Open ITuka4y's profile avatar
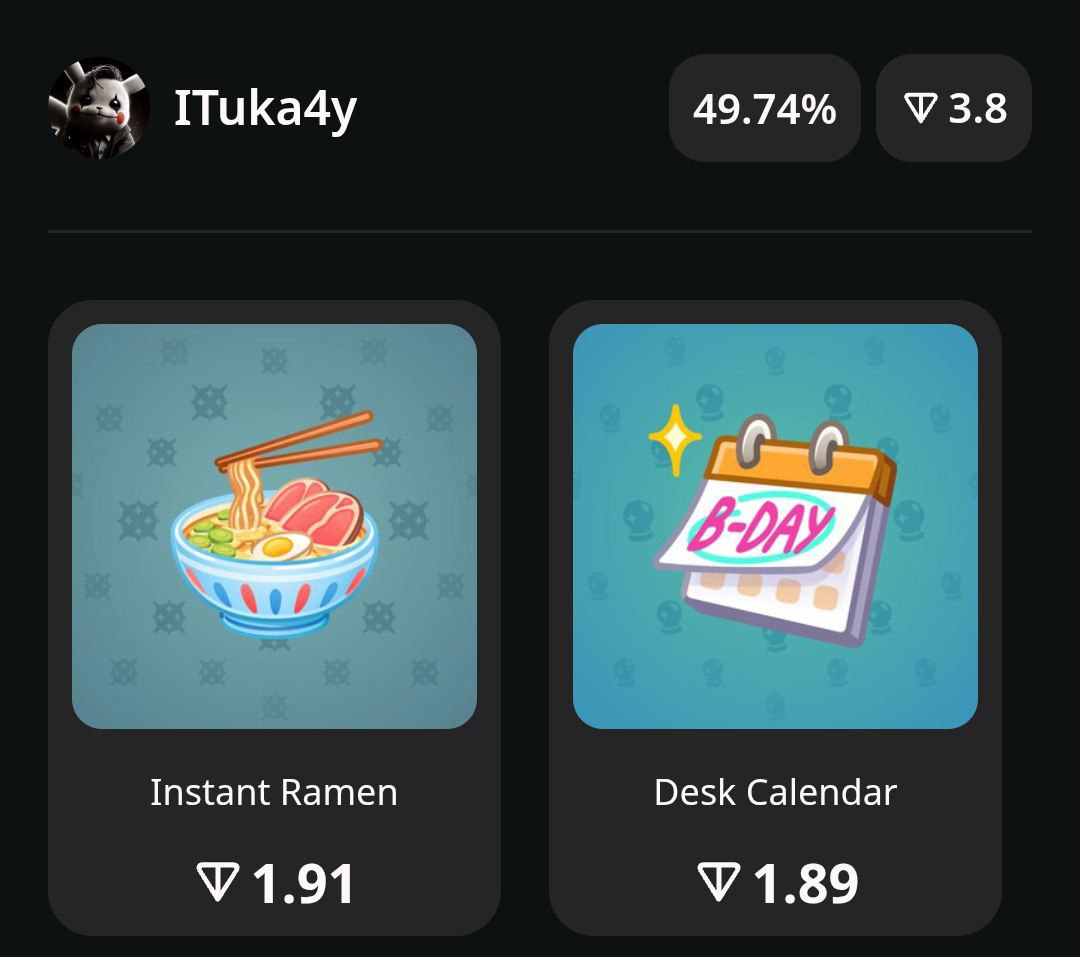 [x=98, y=108]
